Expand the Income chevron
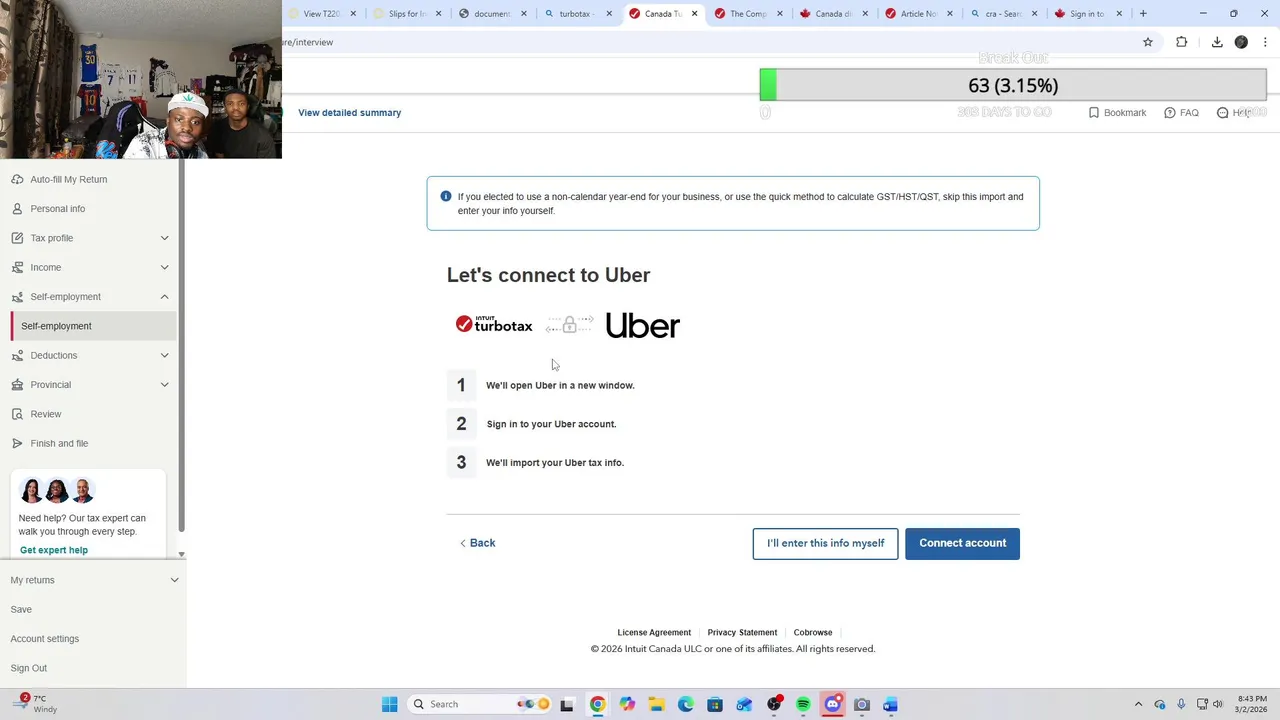 point(164,267)
